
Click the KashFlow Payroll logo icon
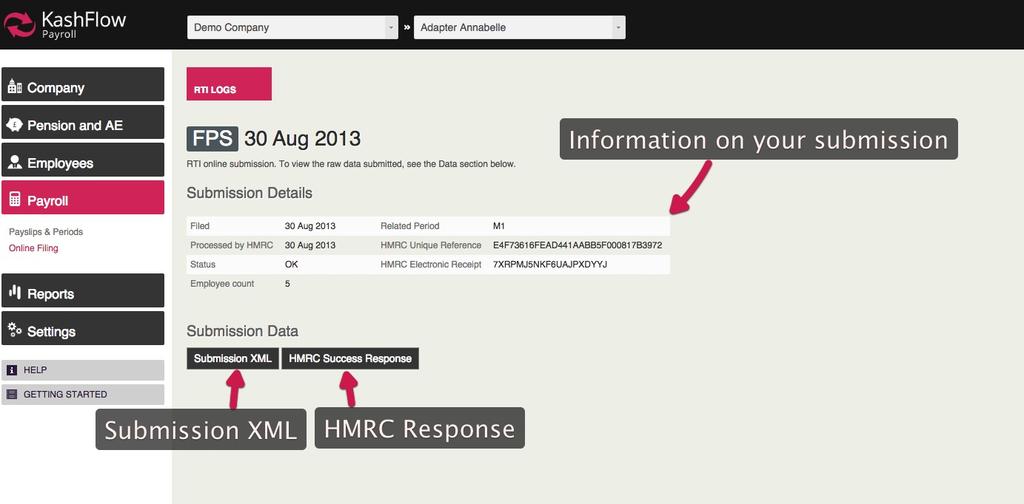[20, 24]
